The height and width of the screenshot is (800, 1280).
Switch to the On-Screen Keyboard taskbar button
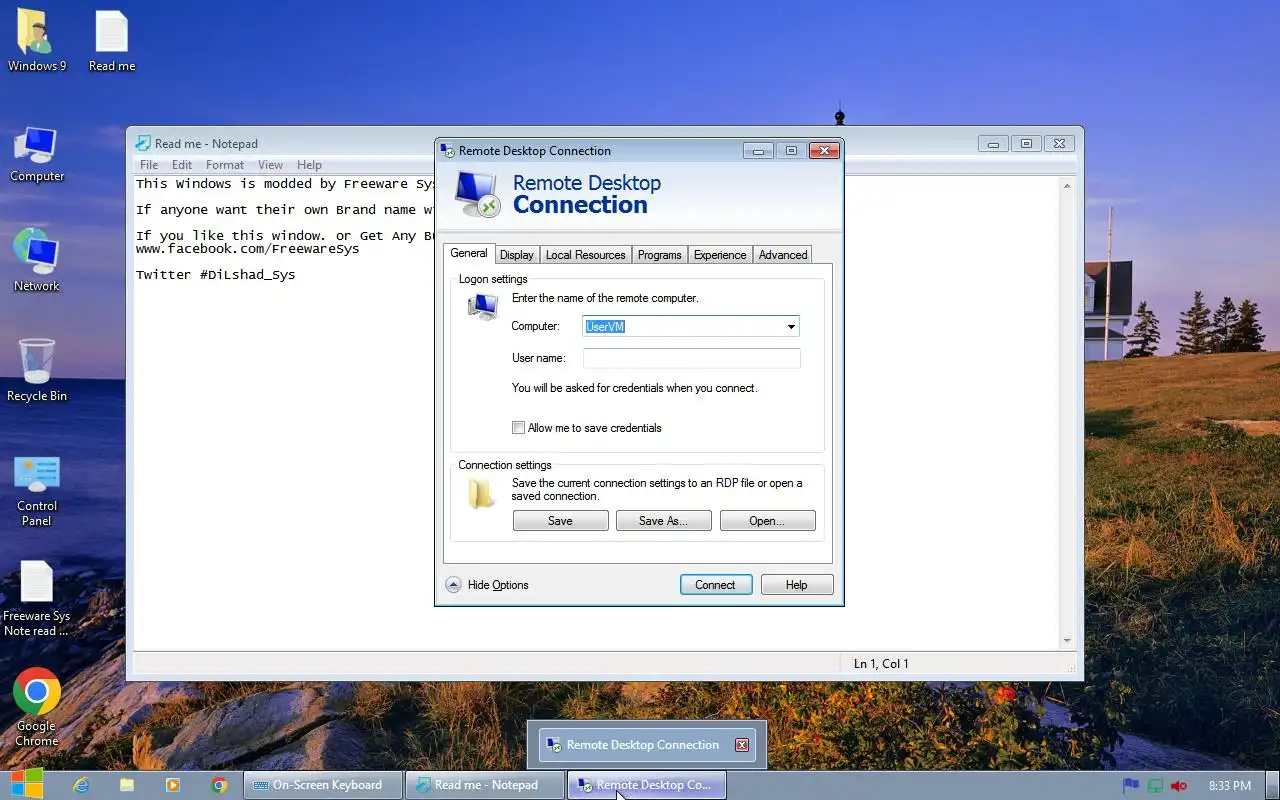[x=323, y=785]
